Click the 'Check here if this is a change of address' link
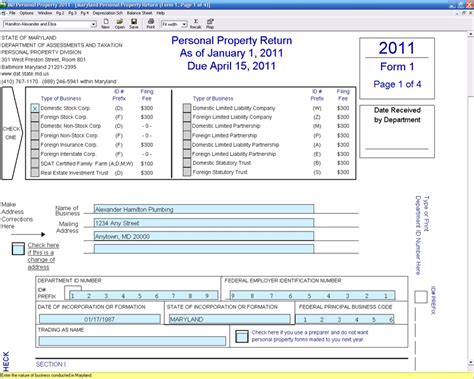474x379 pixels. [x=43, y=256]
